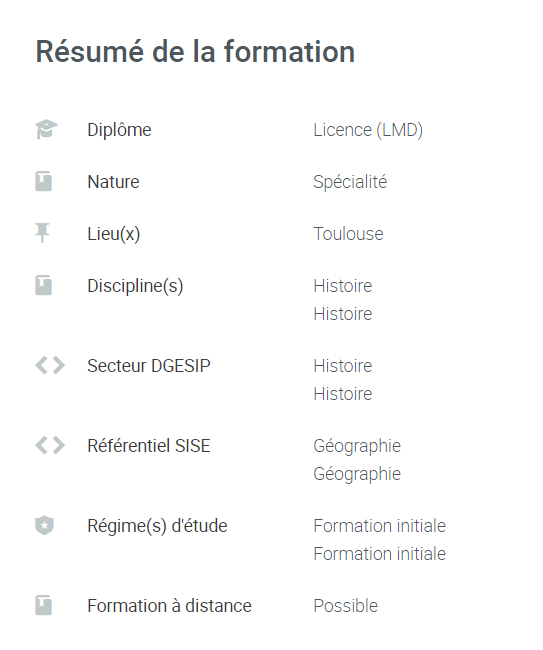This screenshot has width=543, height=650.
Task: Click the Licence (LMD) value
Action: 368,130
